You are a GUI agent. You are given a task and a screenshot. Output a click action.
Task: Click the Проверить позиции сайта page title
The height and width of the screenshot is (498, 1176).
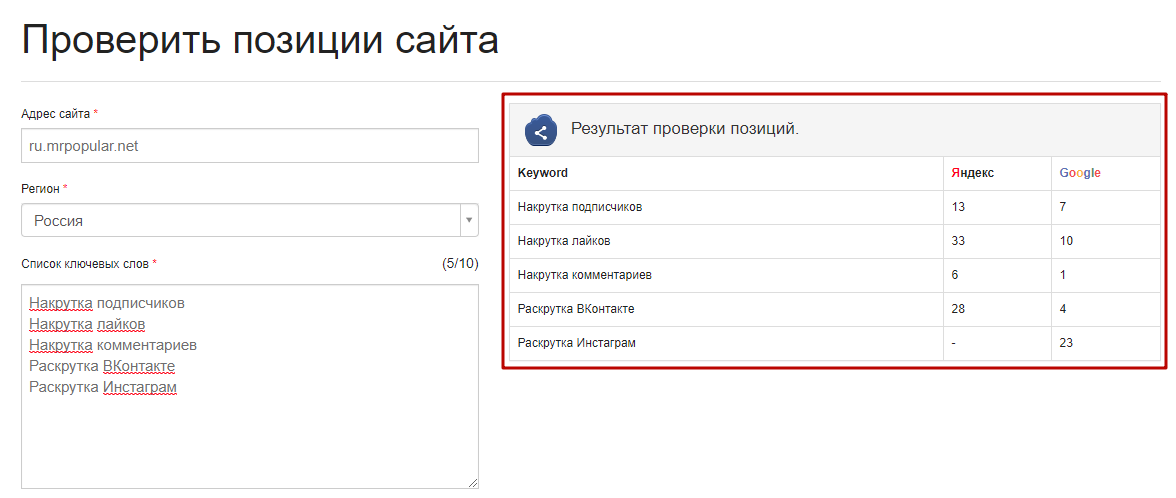point(260,39)
